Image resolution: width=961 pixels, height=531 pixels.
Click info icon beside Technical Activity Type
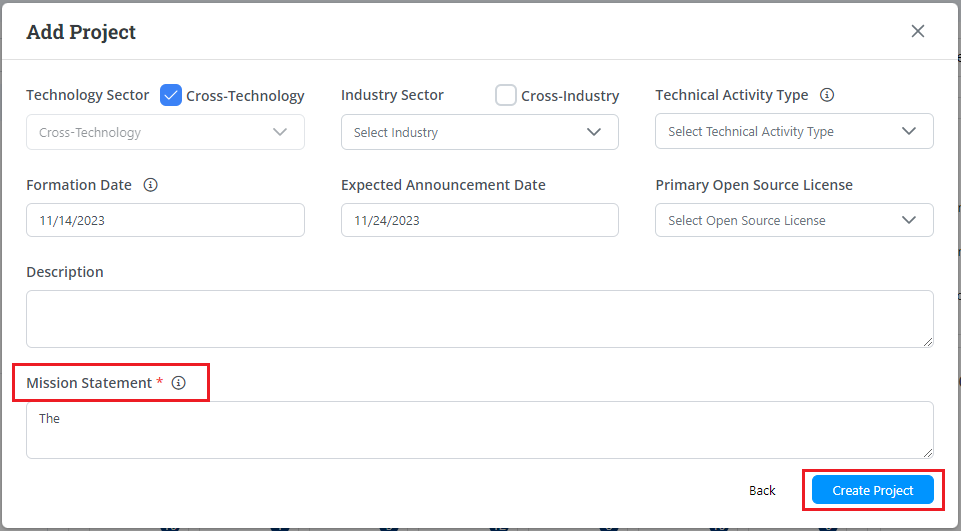point(827,95)
